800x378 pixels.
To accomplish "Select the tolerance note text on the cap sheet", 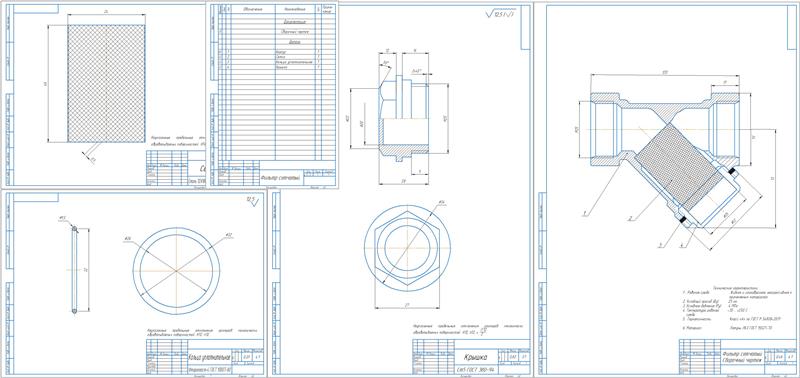I will click(x=469, y=329).
